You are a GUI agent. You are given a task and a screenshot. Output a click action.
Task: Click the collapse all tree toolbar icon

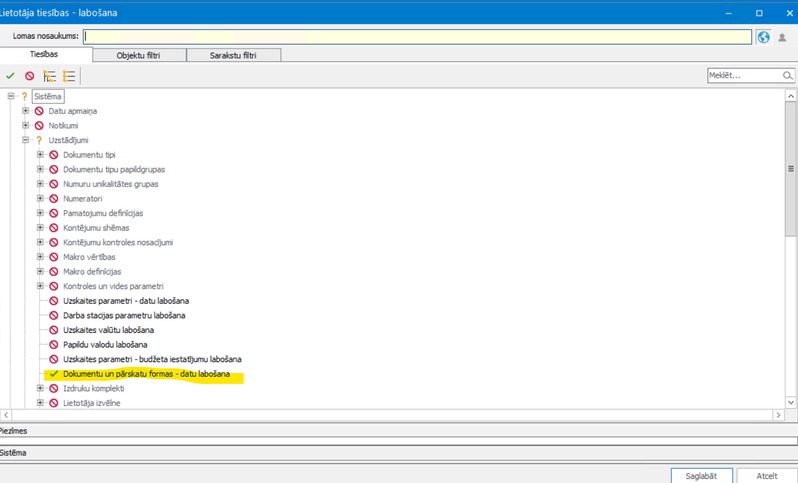pos(69,76)
